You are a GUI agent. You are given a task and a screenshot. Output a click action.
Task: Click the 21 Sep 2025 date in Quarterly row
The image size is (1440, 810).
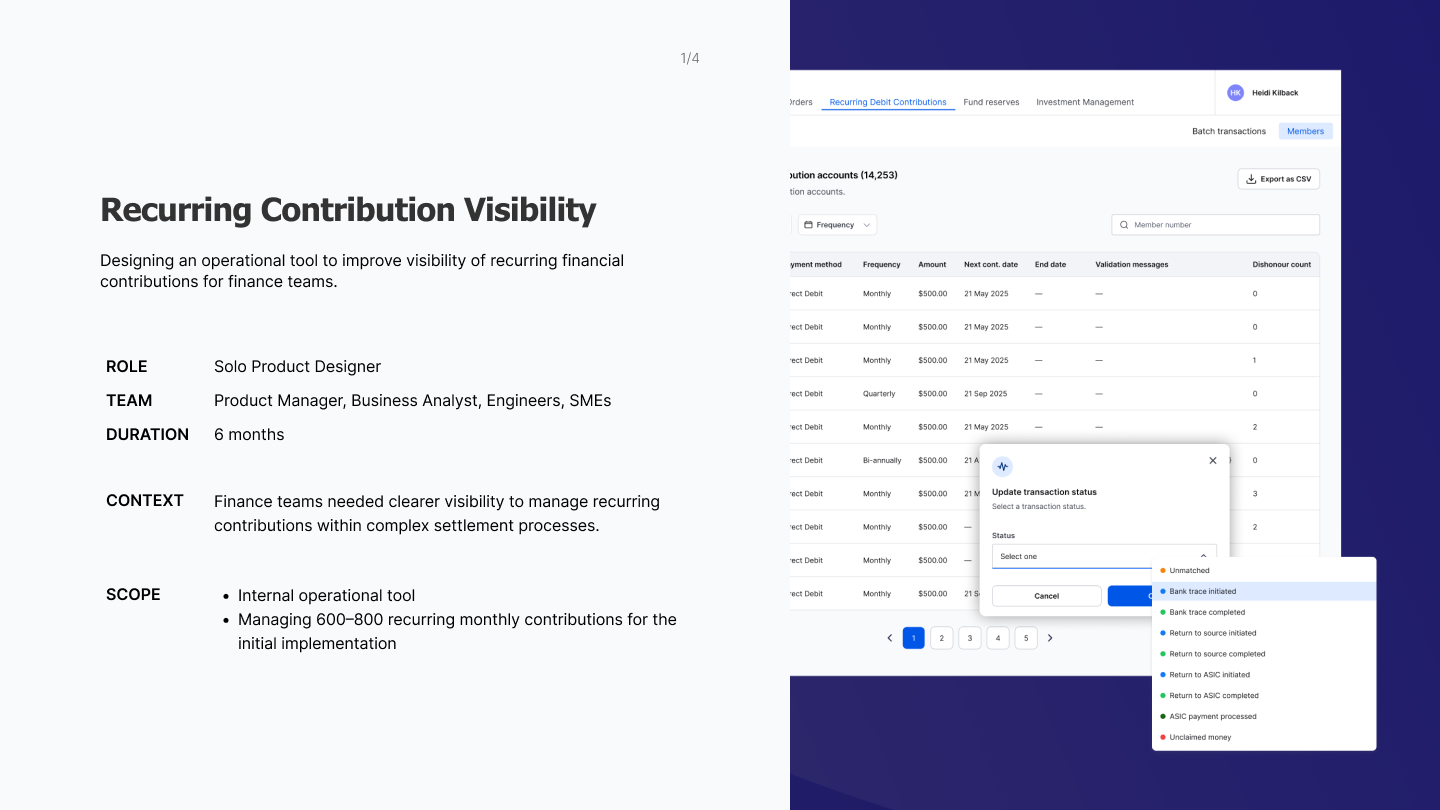click(x=986, y=394)
